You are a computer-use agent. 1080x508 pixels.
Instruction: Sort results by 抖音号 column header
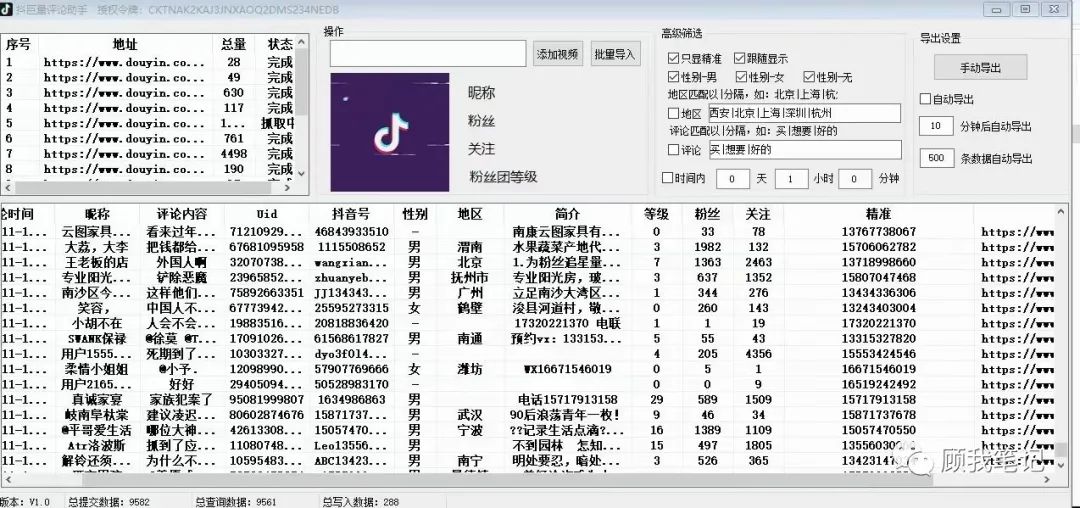351,214
